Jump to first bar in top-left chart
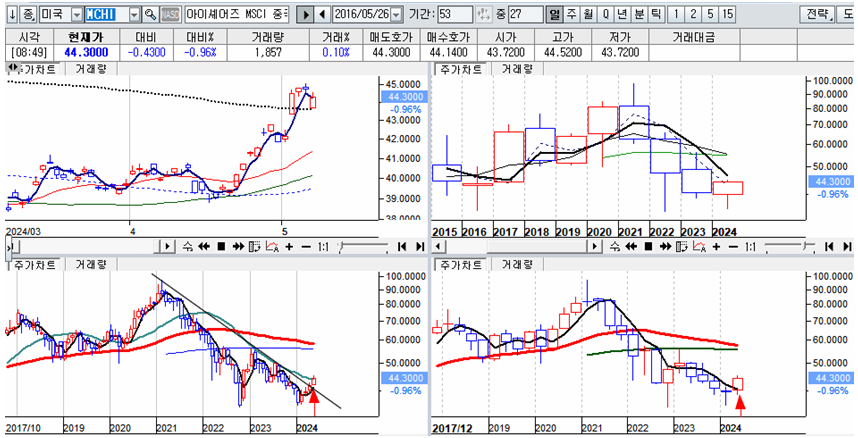 [x=402, y=246]
